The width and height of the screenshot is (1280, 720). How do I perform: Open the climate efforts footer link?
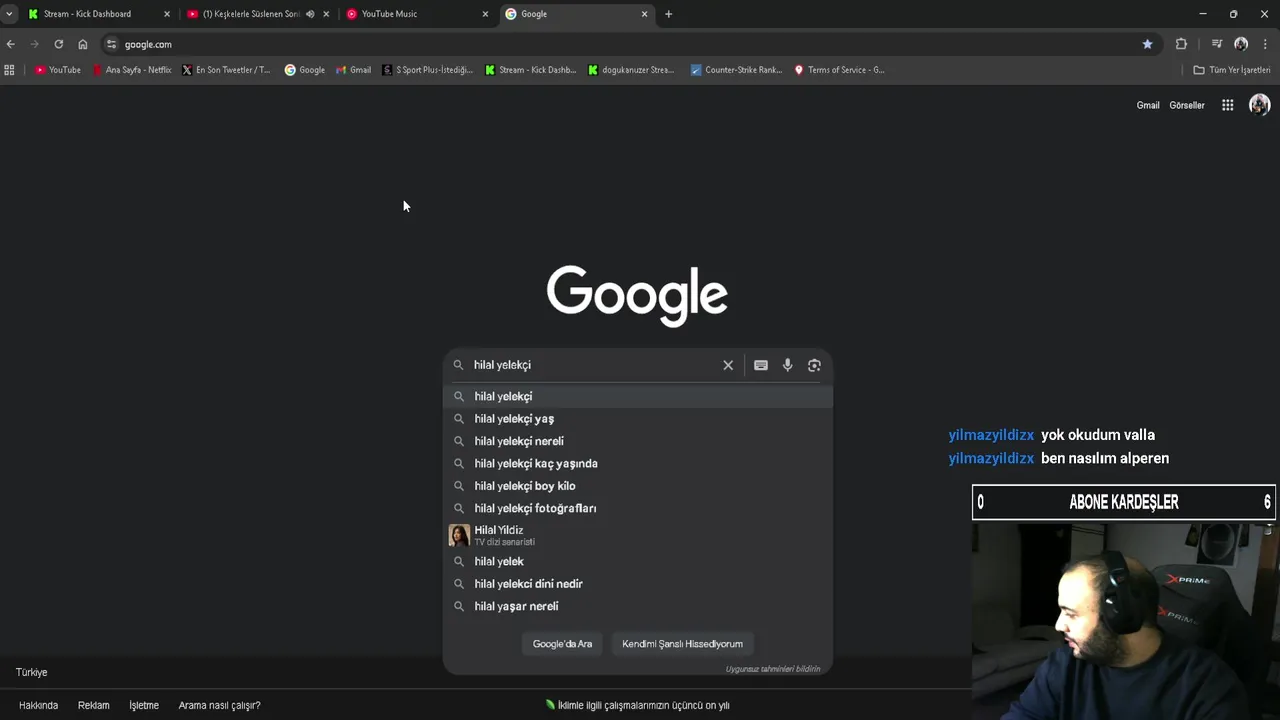coord(637,705)
